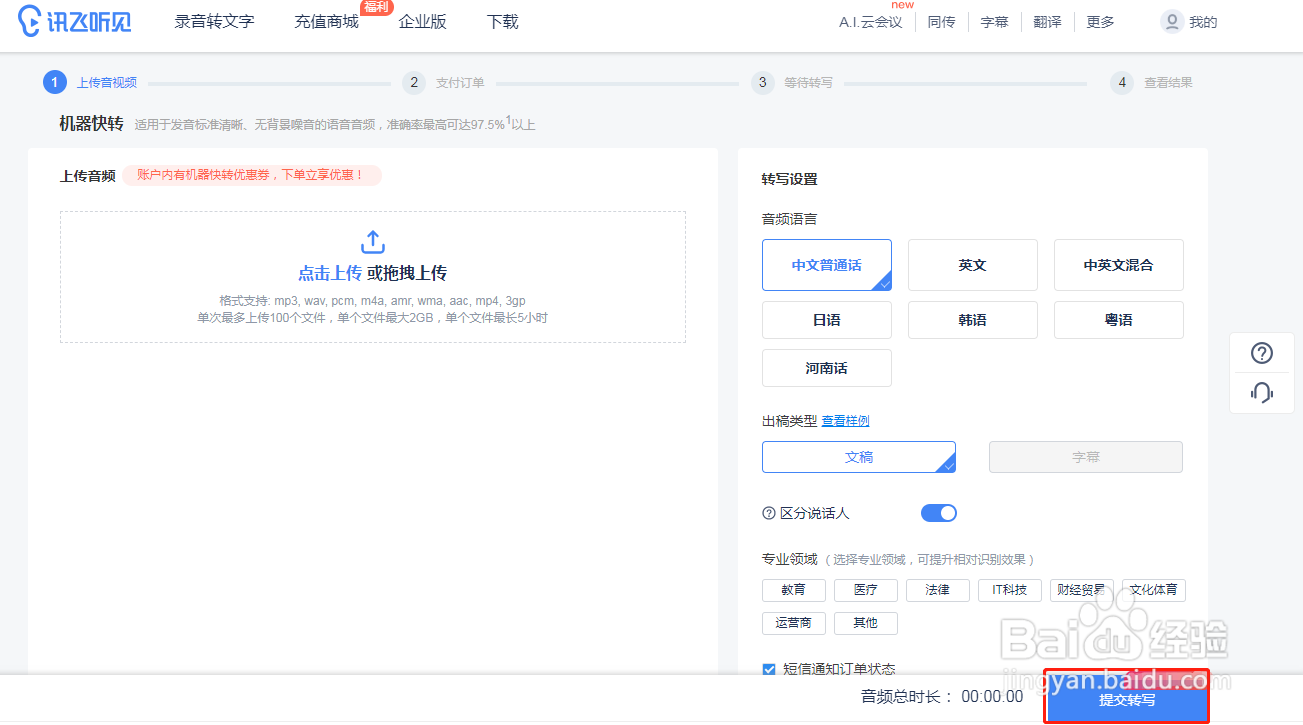Image resolution: width=1303 pixels, height=725 pixels.
Task: Click 提交转写 button
Action: coord(1127,698)
